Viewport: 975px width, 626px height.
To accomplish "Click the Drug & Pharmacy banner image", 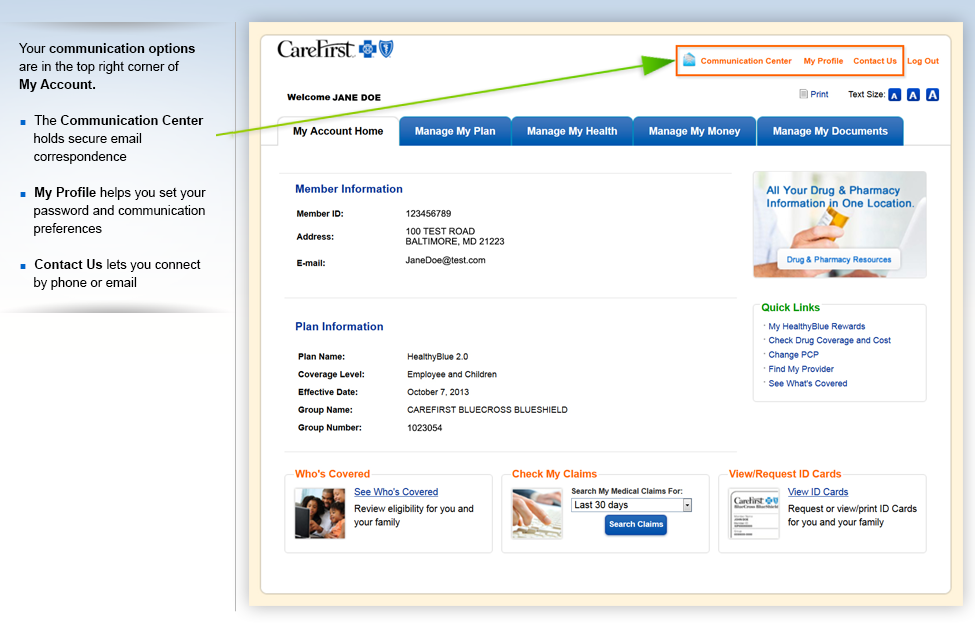I will [x=839, y=224].
